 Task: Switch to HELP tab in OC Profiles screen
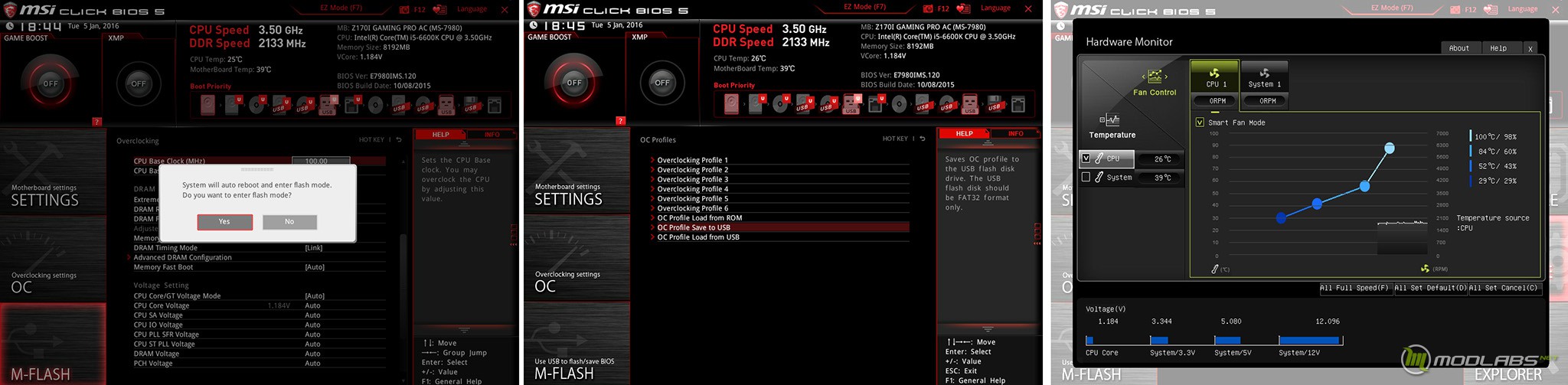point(964,133)
